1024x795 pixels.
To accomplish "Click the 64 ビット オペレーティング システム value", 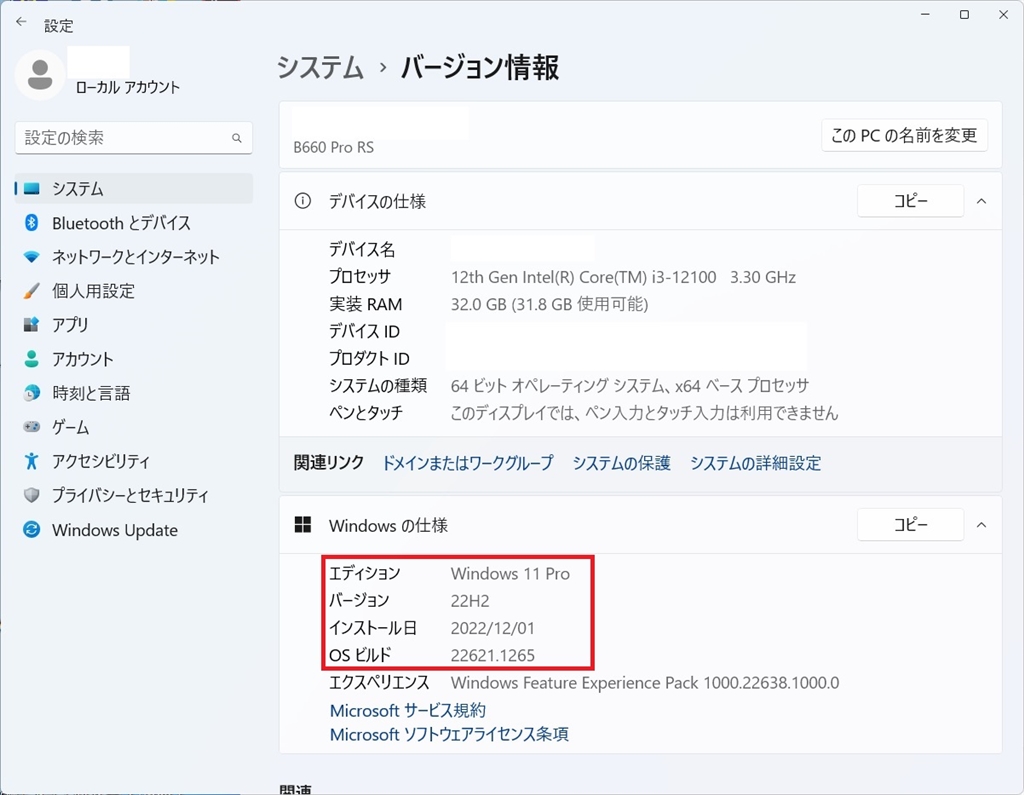I will [x=630, y=385].
